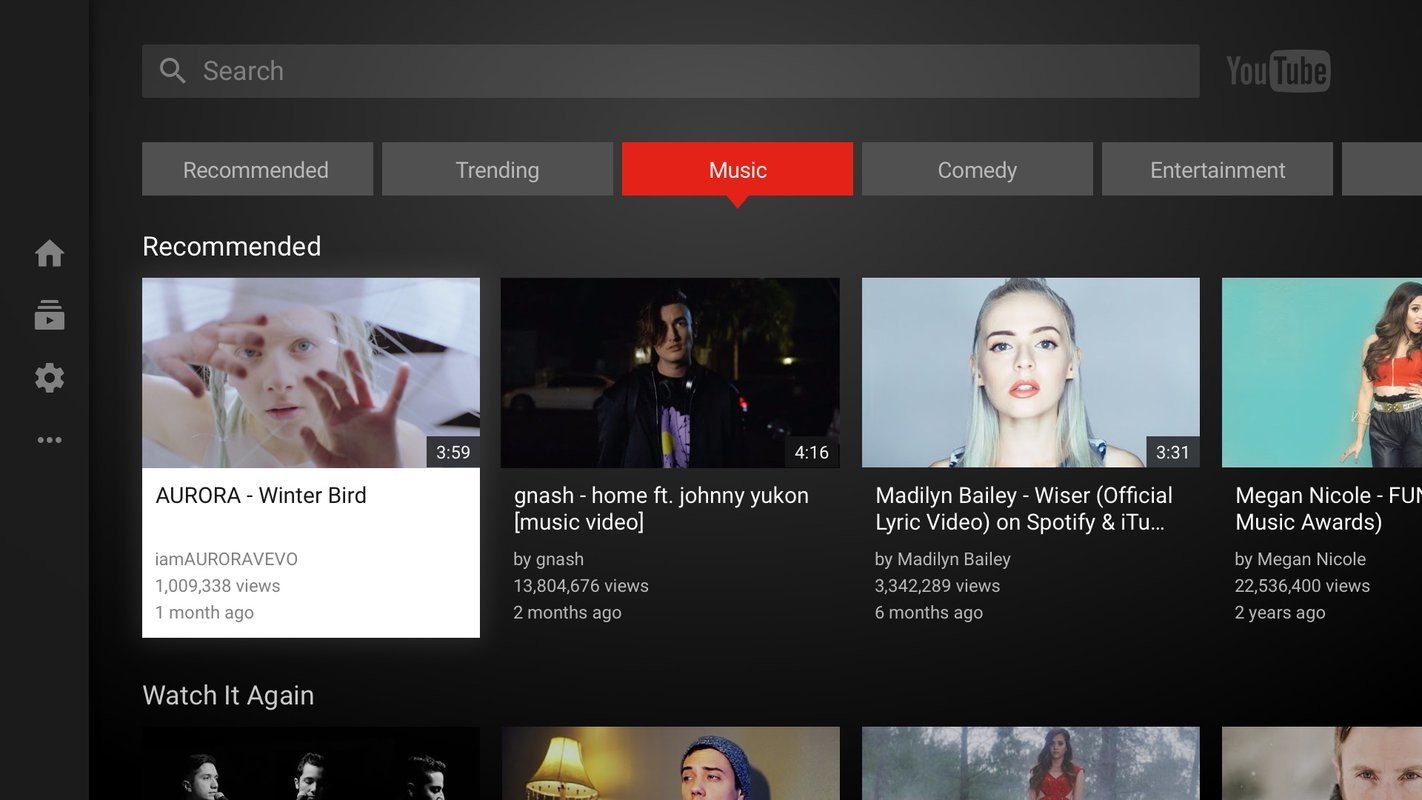This screenshot has height=800, width=1422.
Task: Open Settings via the gear icon
Action: click(x=49, y=377)
